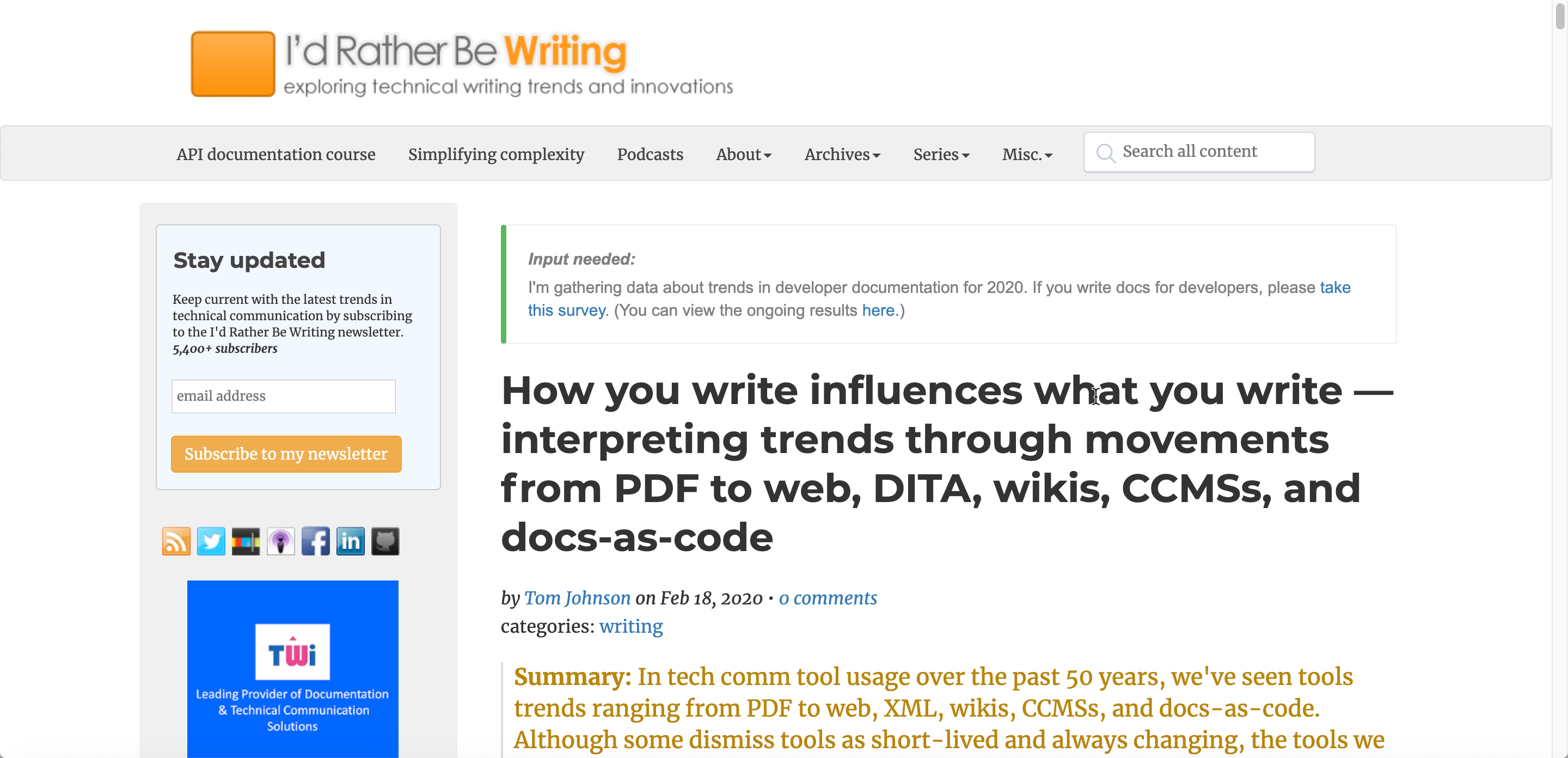Open the Simplifying complexity page
Viewport: 1568px width, 758px height.
tap(495, 155)
